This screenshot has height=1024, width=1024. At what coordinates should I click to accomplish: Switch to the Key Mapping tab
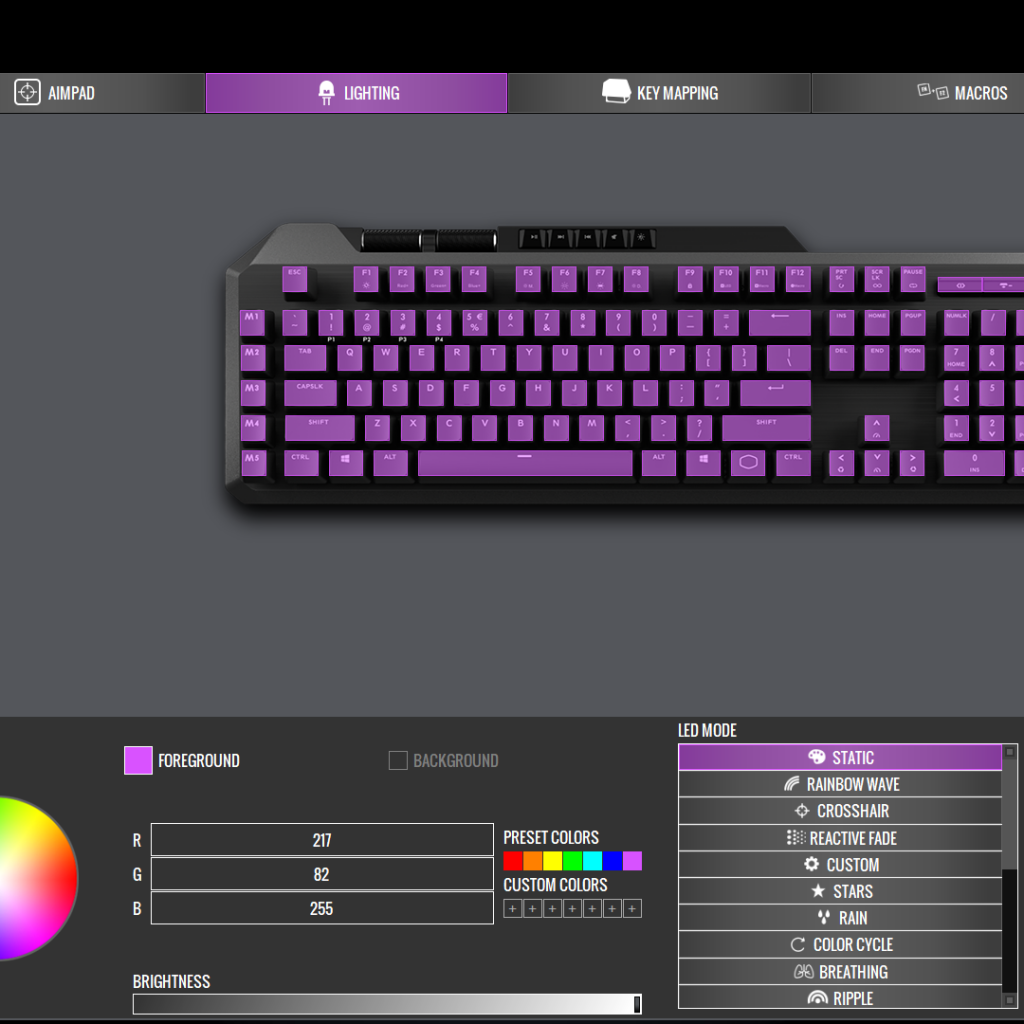659,93
